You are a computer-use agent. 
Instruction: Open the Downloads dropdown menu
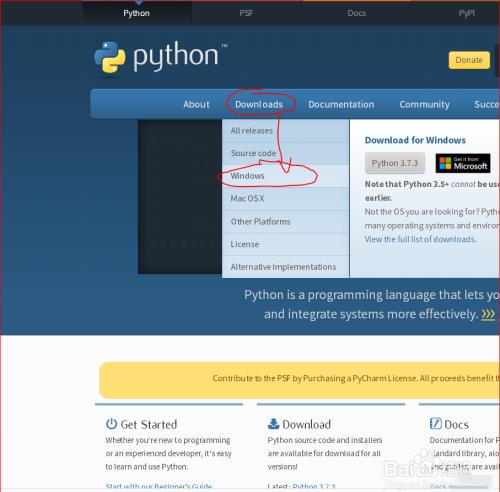pyautogui.click(x=259, y=104)
